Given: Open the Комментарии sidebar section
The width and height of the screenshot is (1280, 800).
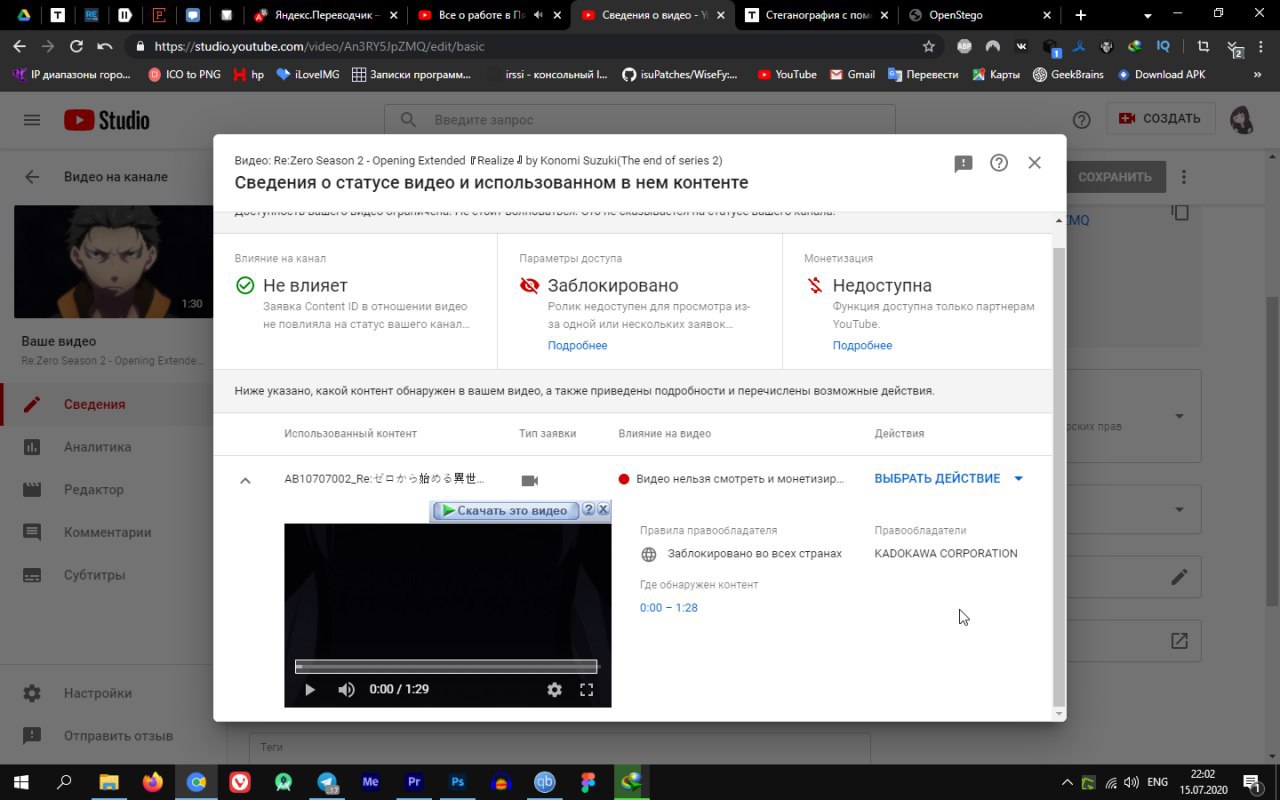Looking at the screenshot, I should tap(106, 533).
